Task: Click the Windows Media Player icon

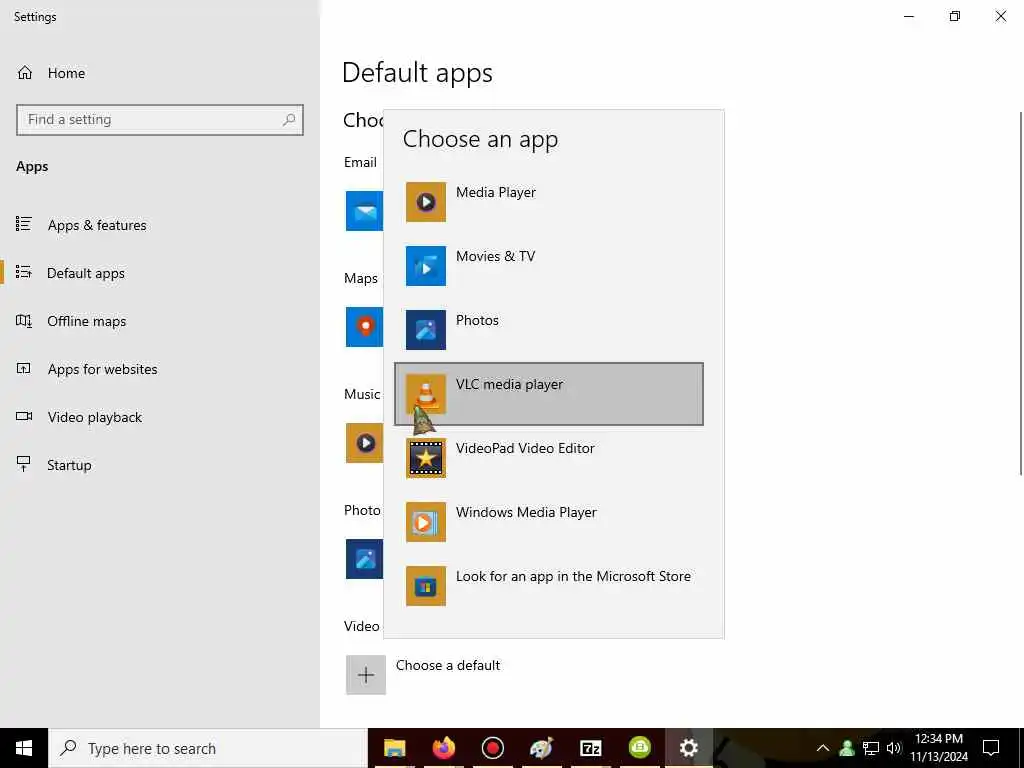Action: click(426, 522)
